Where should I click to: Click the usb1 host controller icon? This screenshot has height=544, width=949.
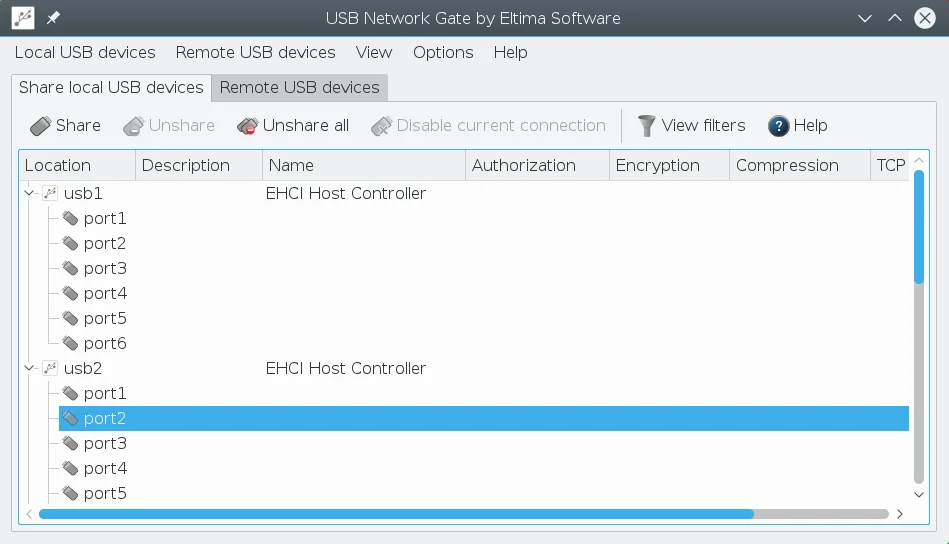point(50,193)
